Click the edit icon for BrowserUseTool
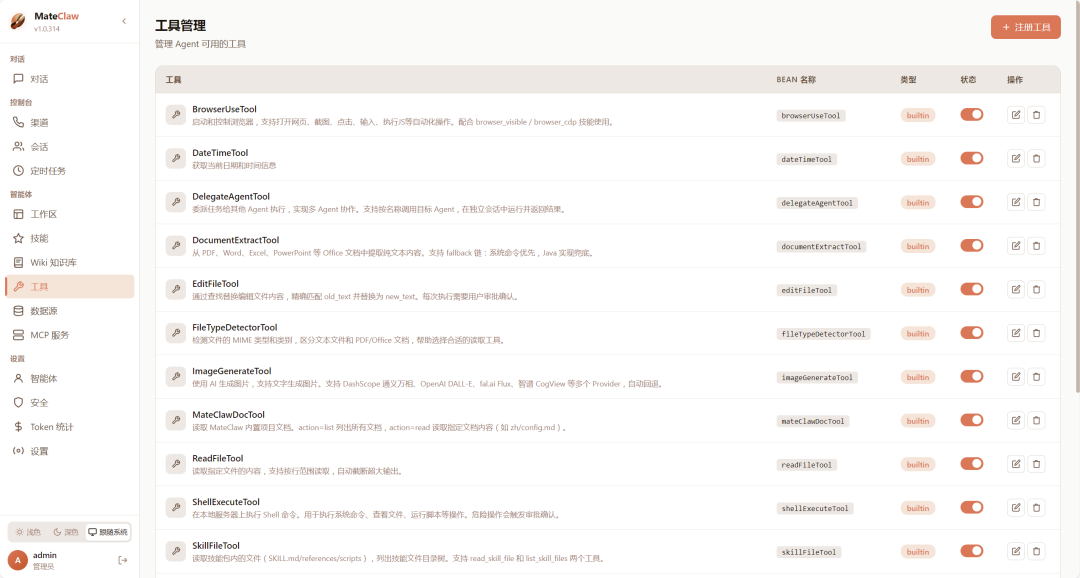Viewport: 1080px width, 578px height. click(x=1016, y=115)
